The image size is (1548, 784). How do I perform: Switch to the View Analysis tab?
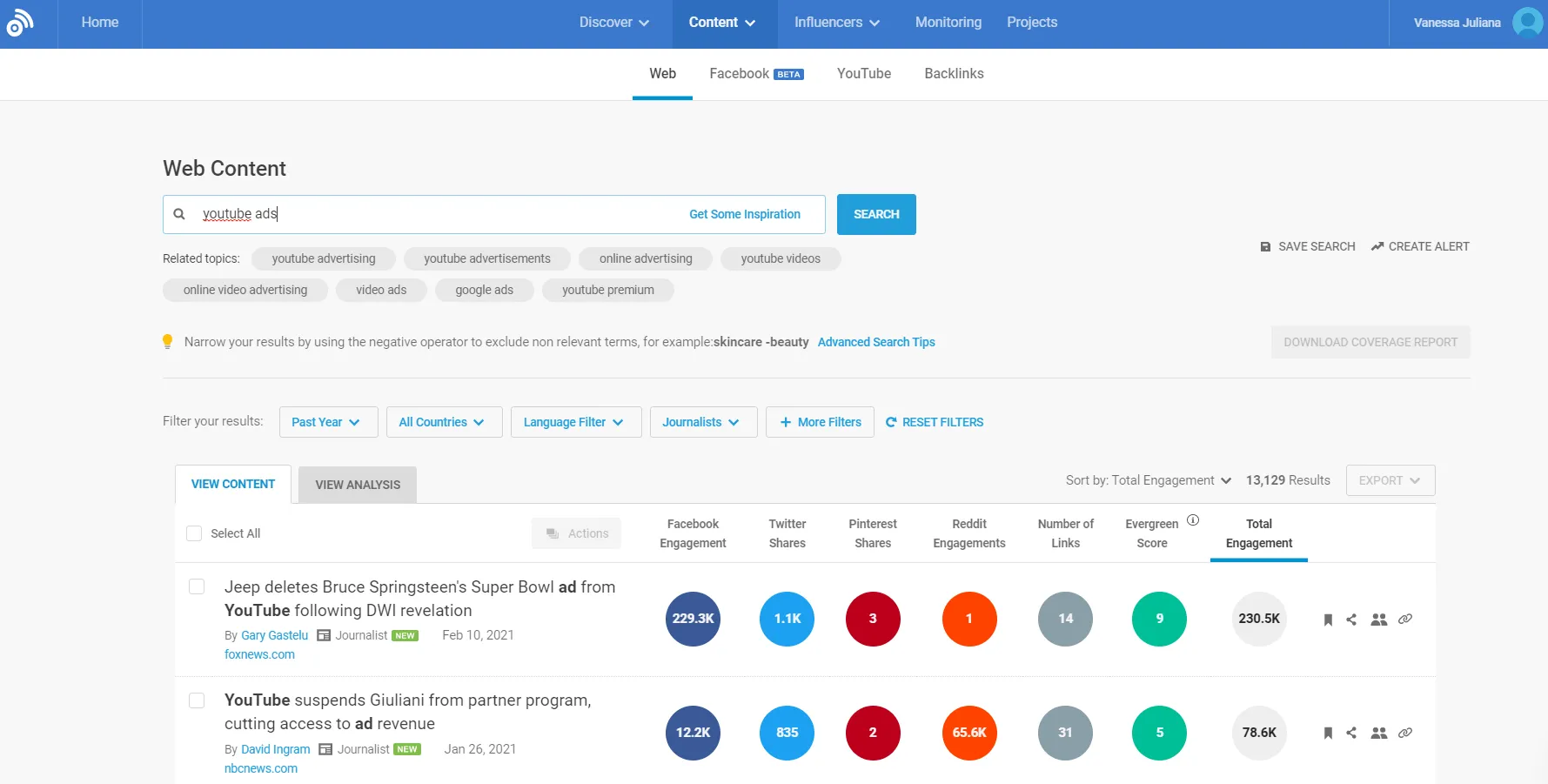(x=358, y=485)
